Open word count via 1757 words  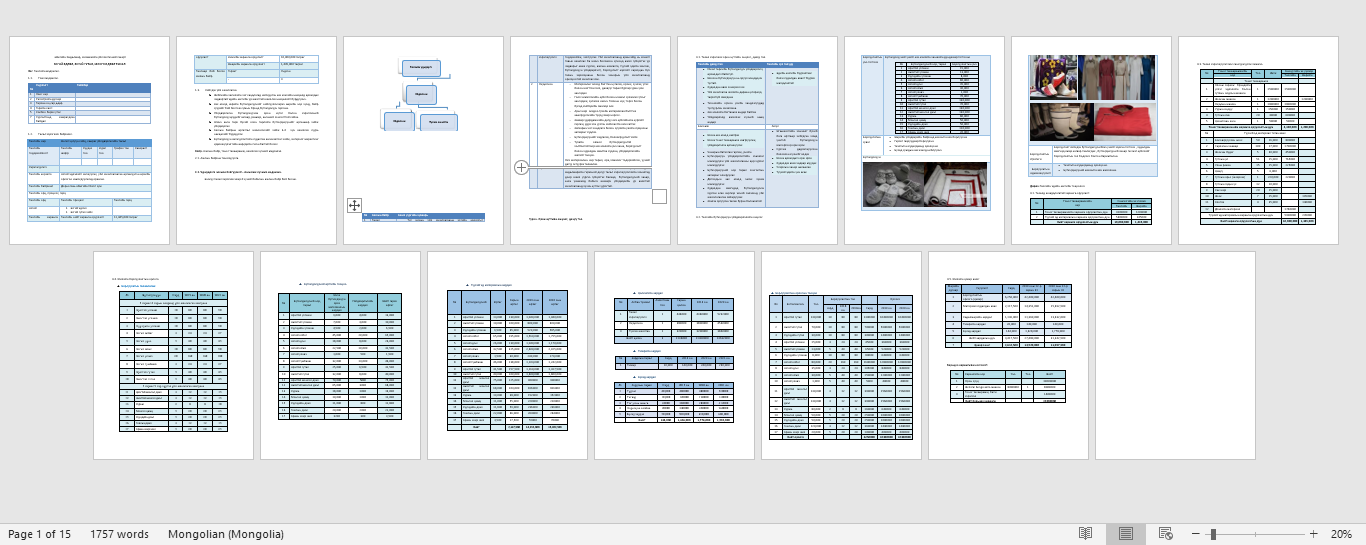point(119,534)
